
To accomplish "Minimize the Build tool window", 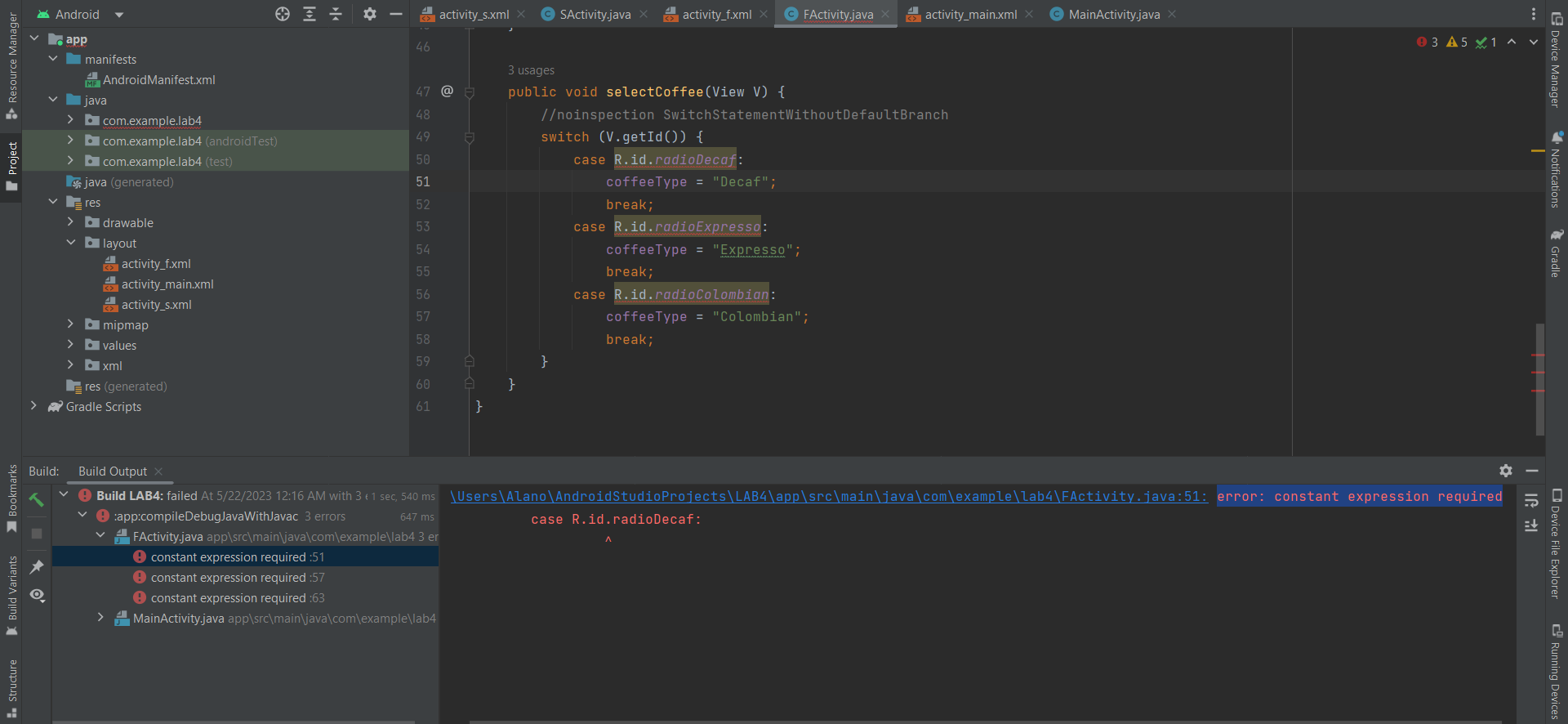I will (x=1532, y=471).
